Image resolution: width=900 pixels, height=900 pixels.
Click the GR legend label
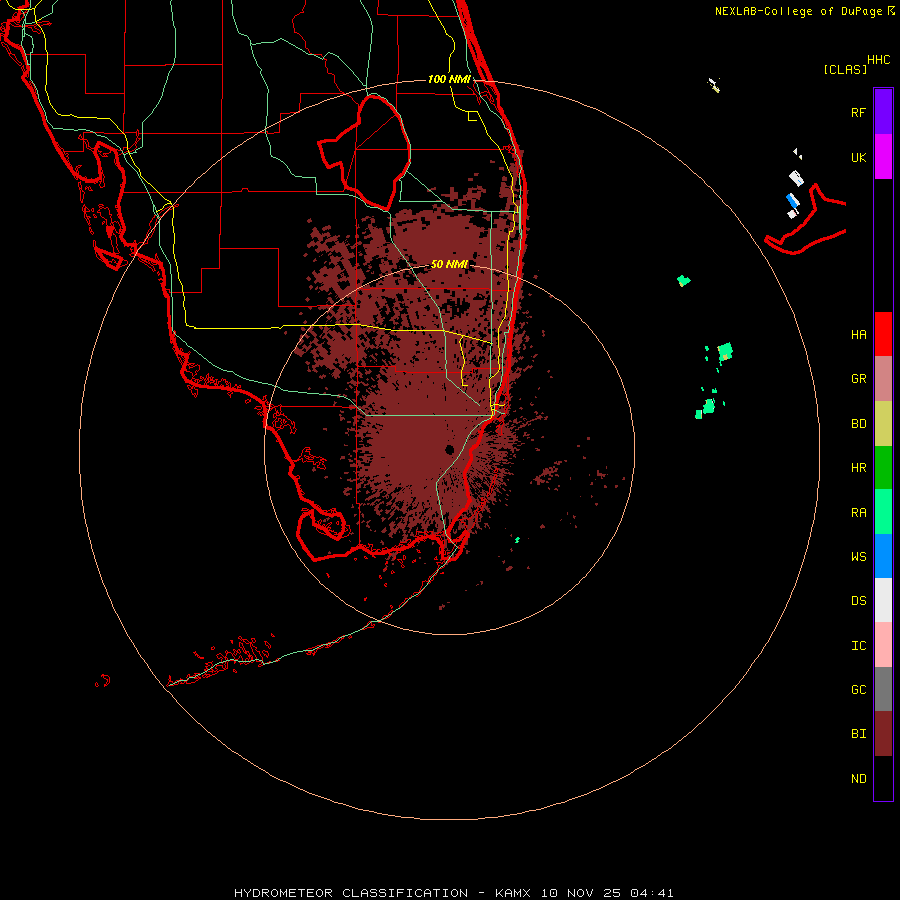[858, 379]
